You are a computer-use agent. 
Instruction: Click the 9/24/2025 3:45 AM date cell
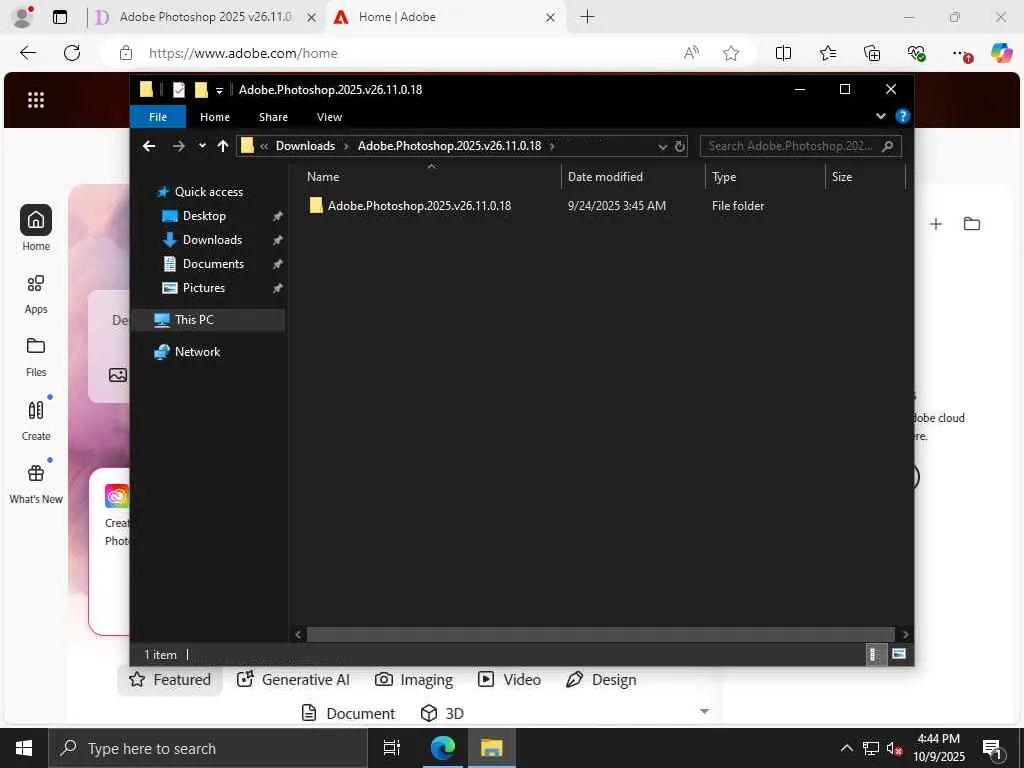coord(616,206)
